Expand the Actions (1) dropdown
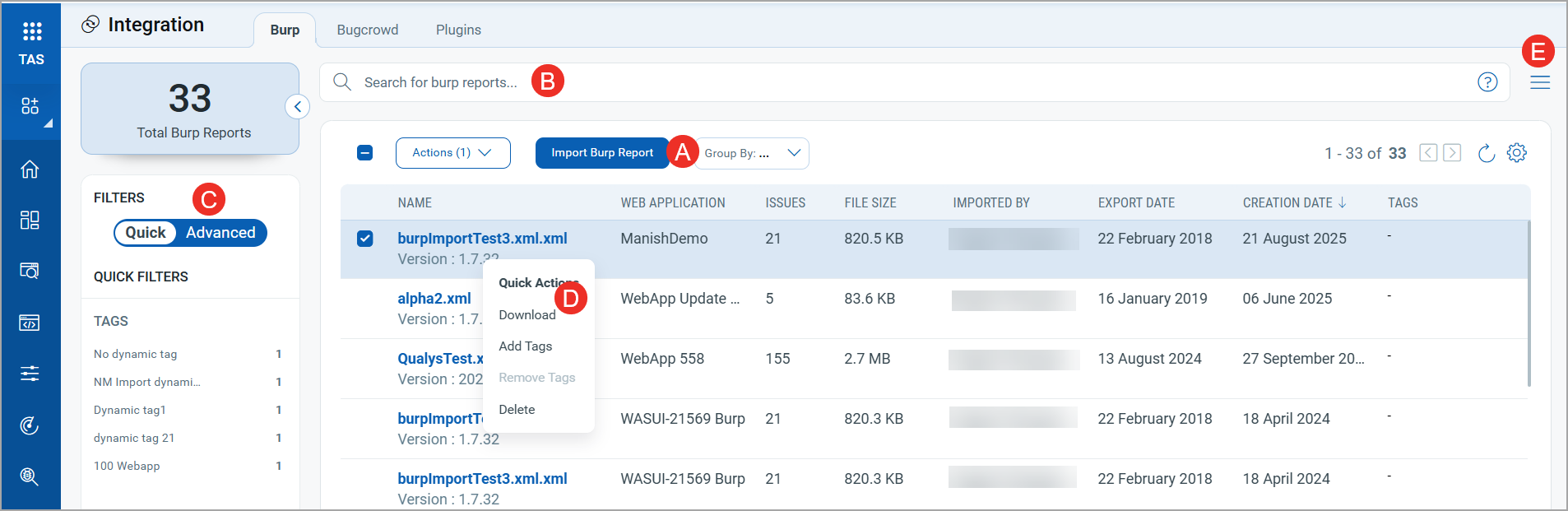Screen dimensions: 1568x511 point(452,153)
